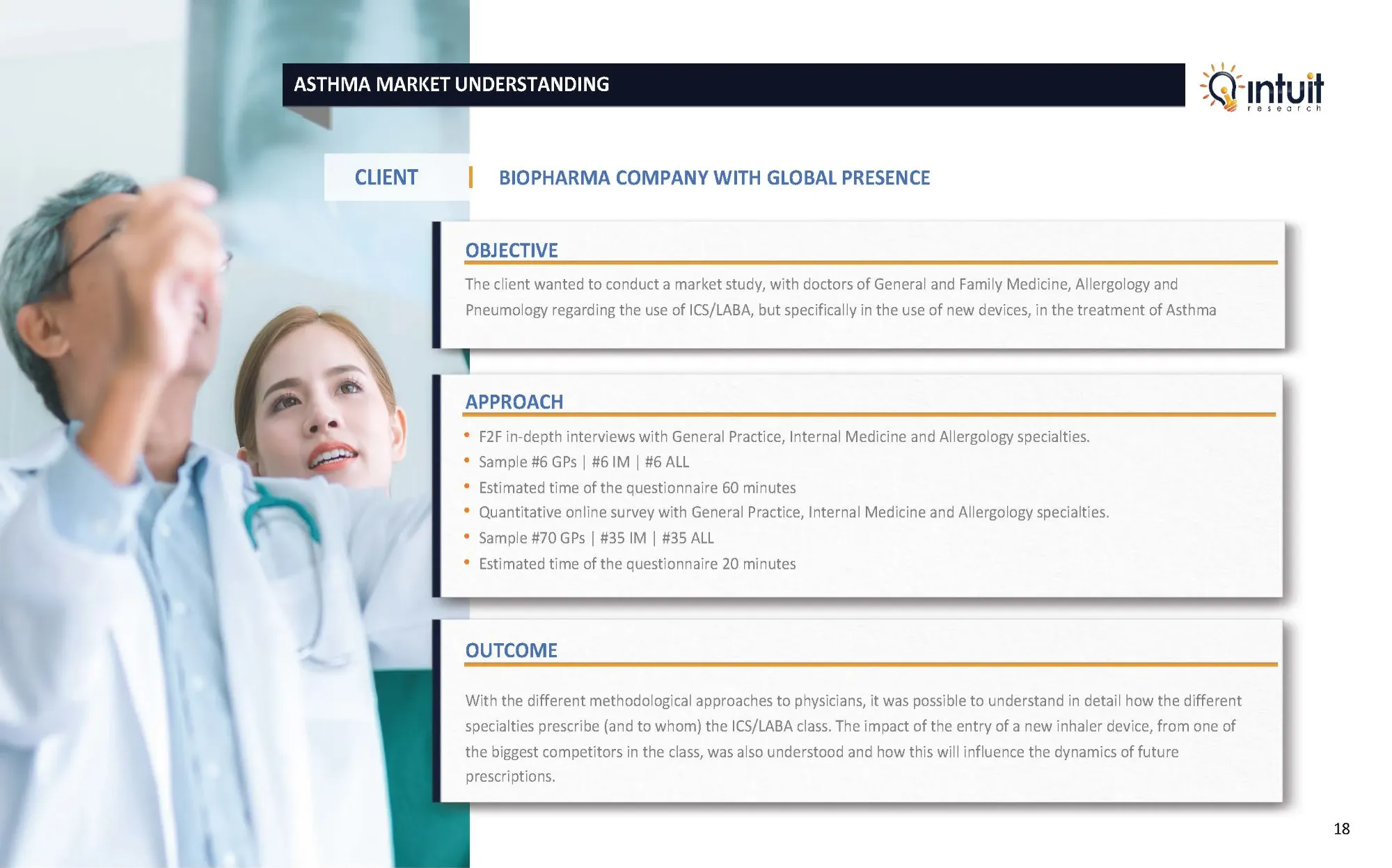Viewport: 1392px width, 868px height.
Task: Click the orange divider beside CLIENT
Action: pyautogui.click(x=471, y=177)
